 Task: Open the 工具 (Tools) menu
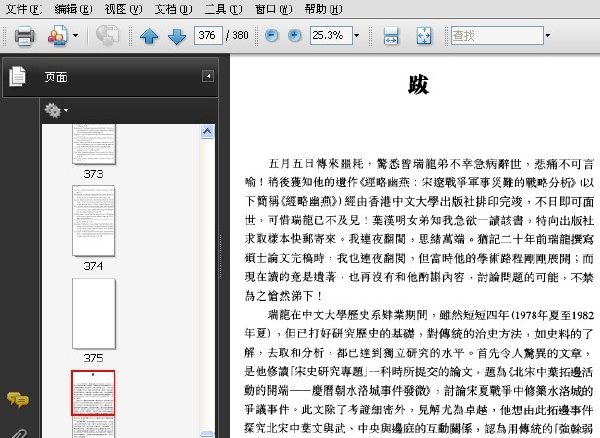coord(223,9)
